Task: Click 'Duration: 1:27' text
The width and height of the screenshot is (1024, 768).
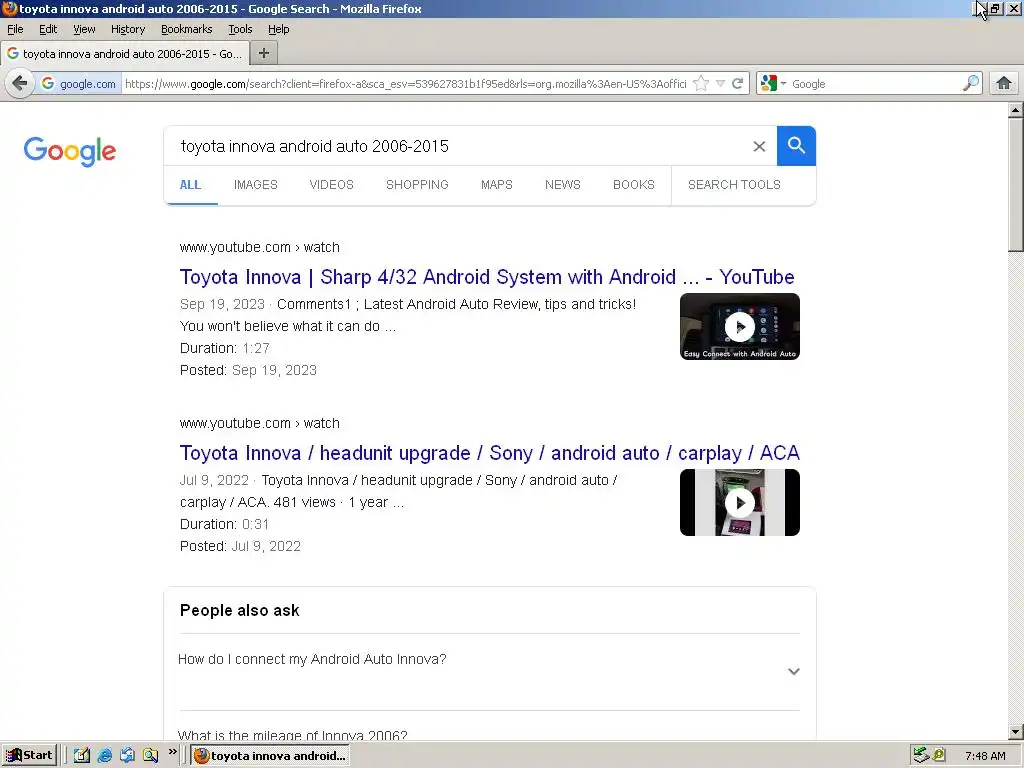Action: [x=225, y=348]
